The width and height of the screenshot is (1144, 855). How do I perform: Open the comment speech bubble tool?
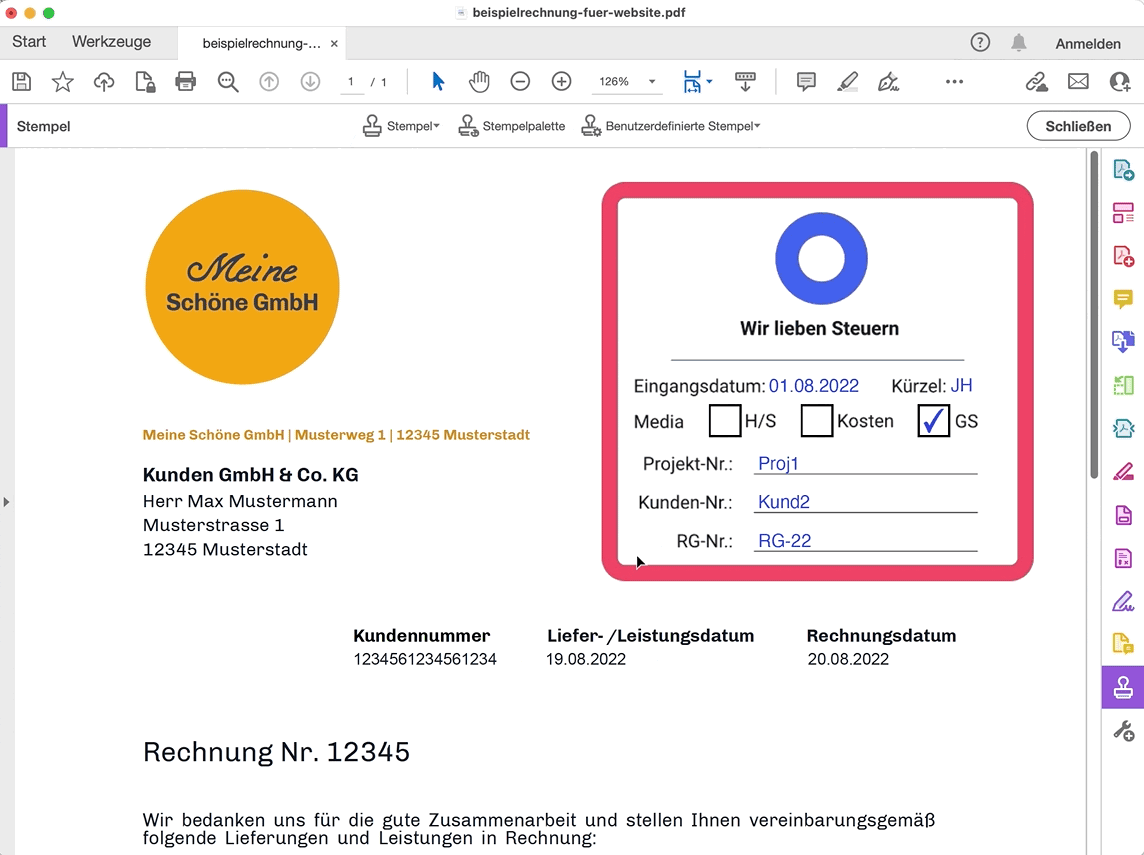[x=806, y=82]
